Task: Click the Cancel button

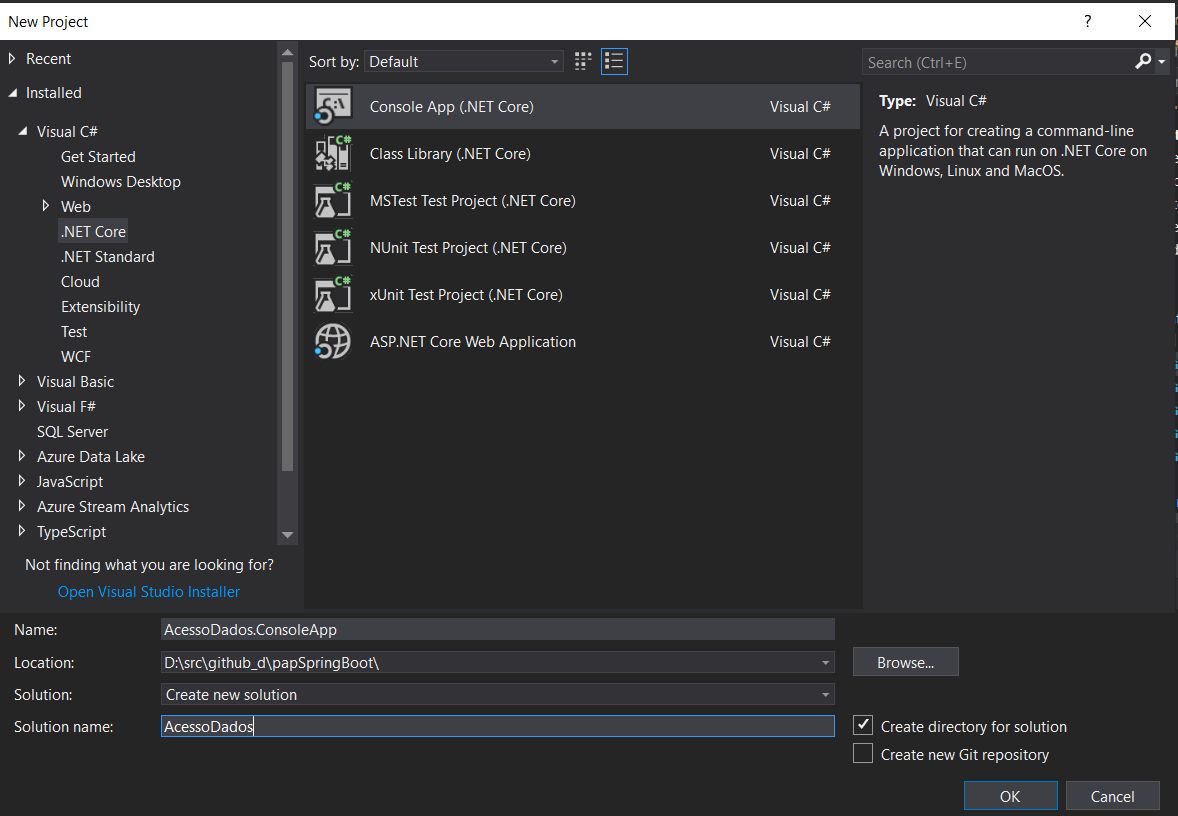Action: pyautogui.click(x=1113, y=796)
